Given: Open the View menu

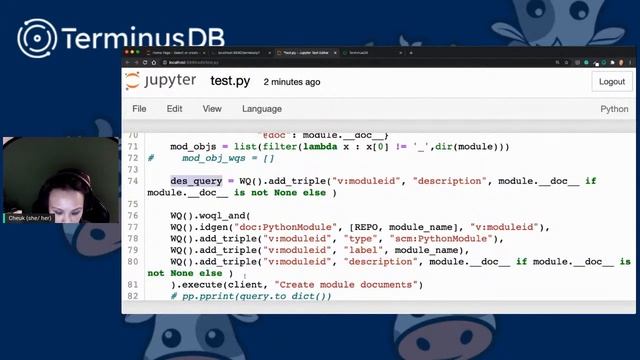Looking at the screenshot, I should [212, 109].
